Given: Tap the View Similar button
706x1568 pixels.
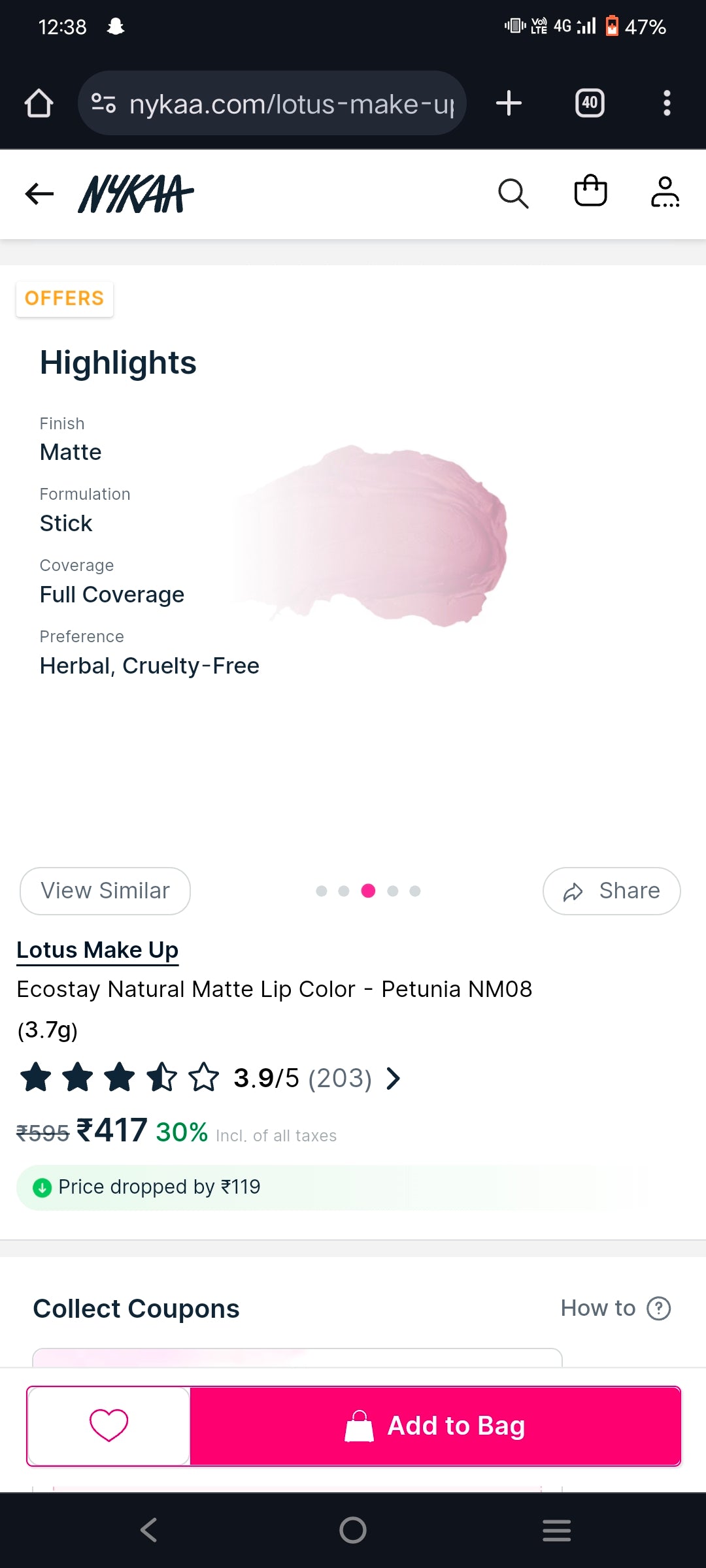Looking at the screenshot, I should (x=105, y=890).
